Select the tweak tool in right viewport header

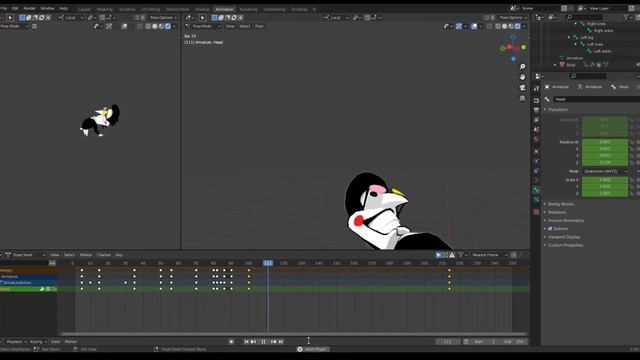[x=202, y=18]
